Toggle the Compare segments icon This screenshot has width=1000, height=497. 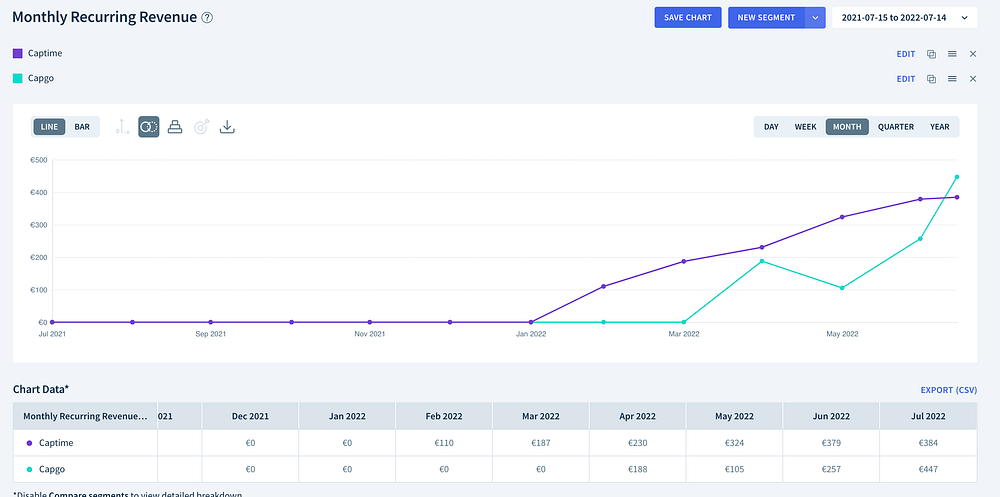pos(148,127)
